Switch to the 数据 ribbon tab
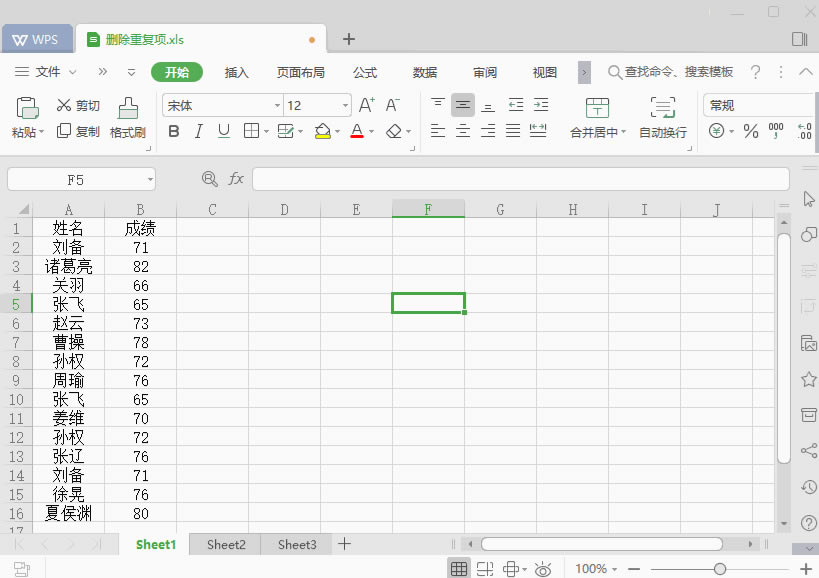 point(424,72)
